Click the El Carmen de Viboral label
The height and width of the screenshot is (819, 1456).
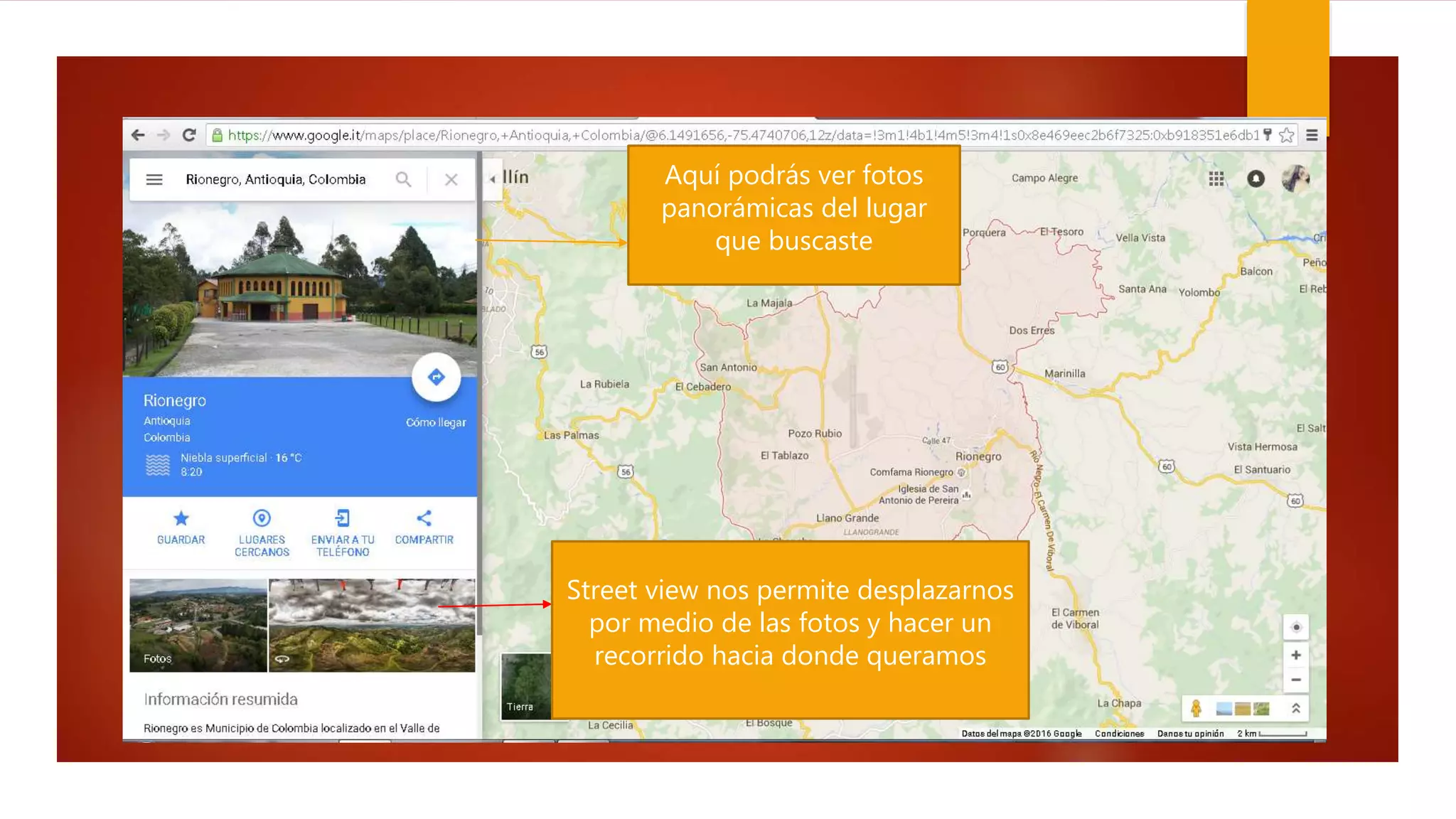[x=1075, y=619]
